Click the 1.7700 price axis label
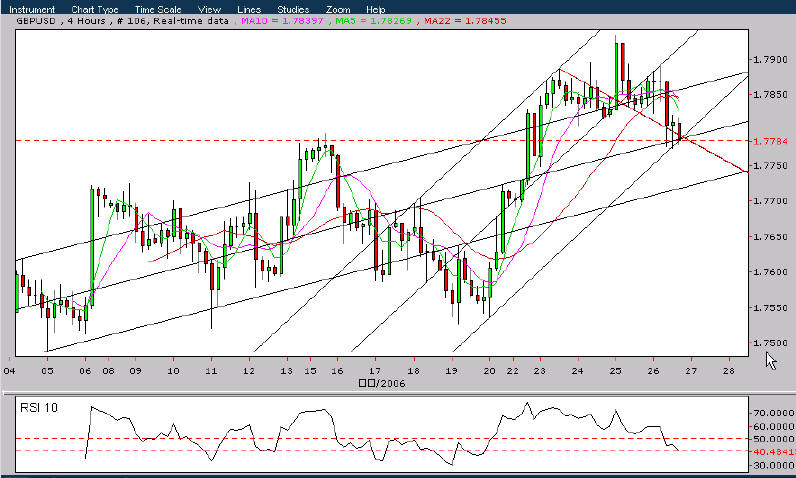The width and height of the screenshot is (796, 478). click(770, 201)
